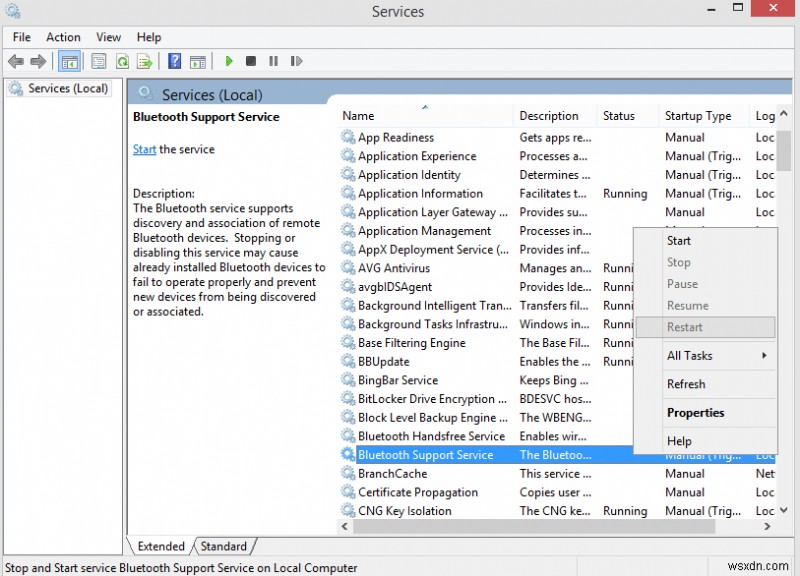Open the Action menu
This screenshot has height=576, width=800.
click(63, 37)
